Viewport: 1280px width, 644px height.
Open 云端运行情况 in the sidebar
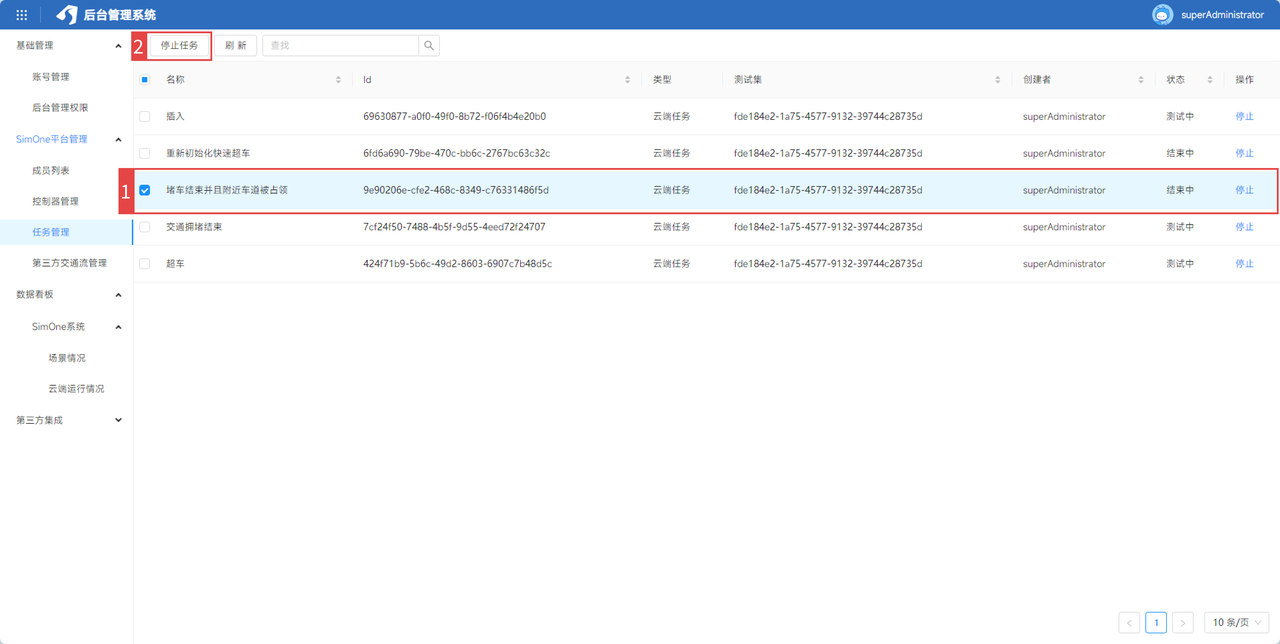pyautogui.click(x=76, y=389)
